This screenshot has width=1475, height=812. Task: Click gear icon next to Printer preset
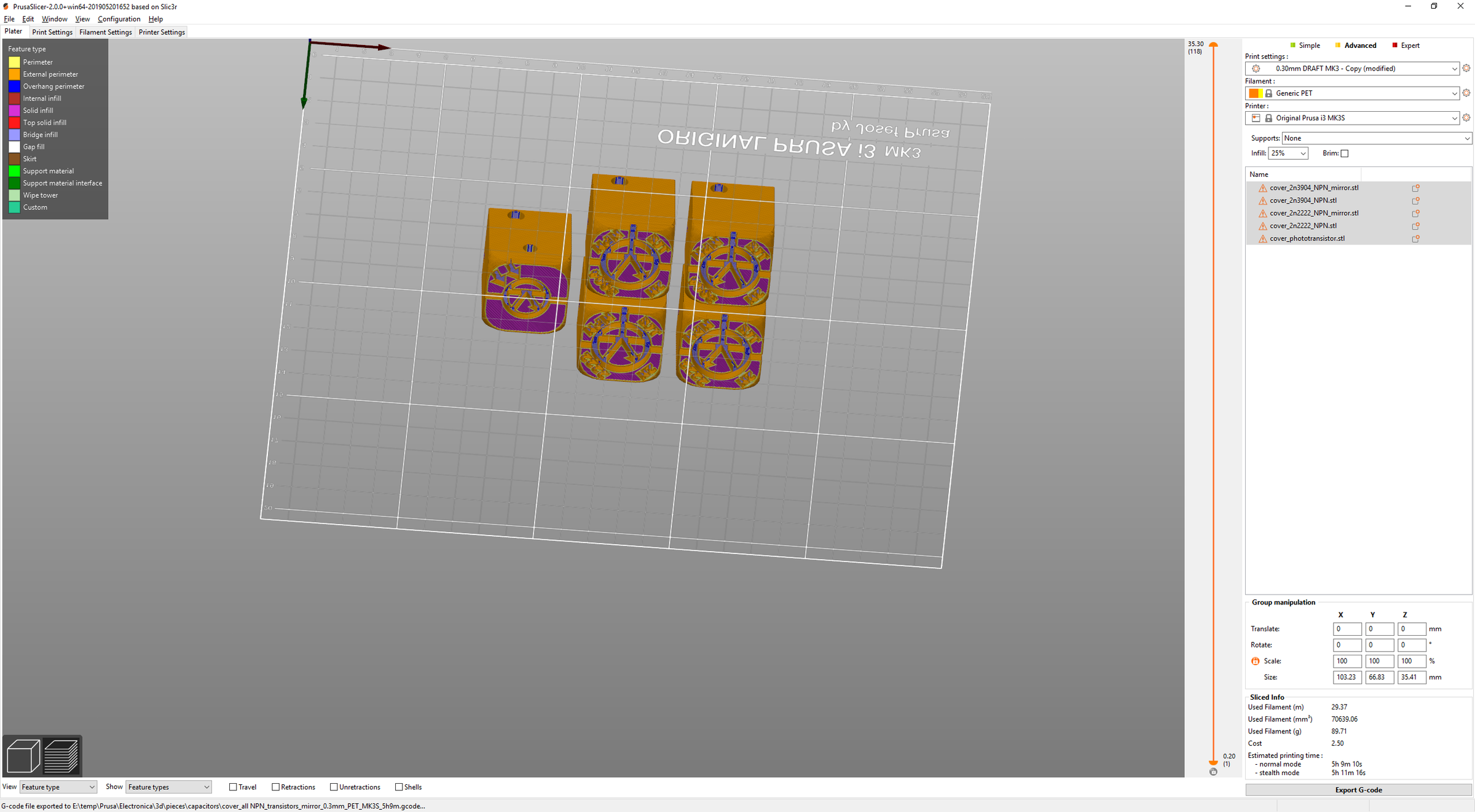1466,118
